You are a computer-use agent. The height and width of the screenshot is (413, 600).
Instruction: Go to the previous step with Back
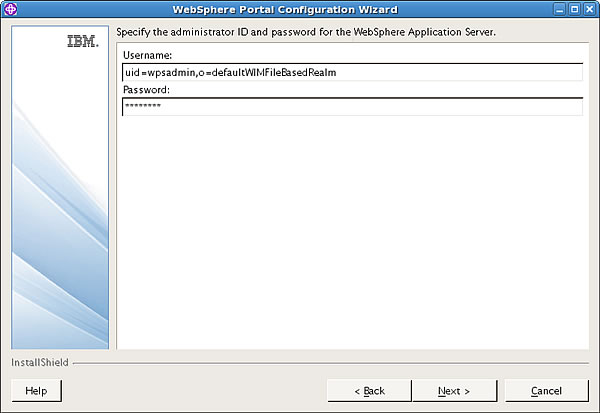coord(369,391)
